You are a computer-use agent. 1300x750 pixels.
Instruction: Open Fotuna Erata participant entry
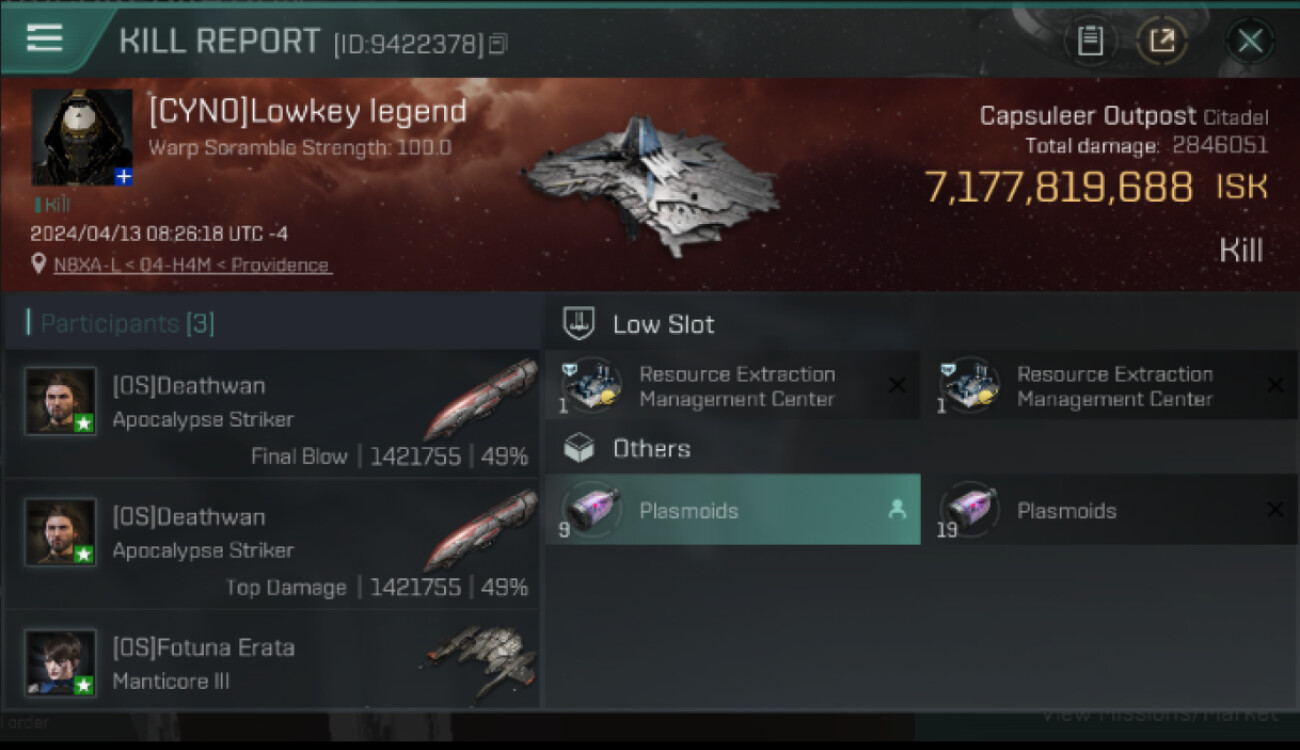point(272,660)
